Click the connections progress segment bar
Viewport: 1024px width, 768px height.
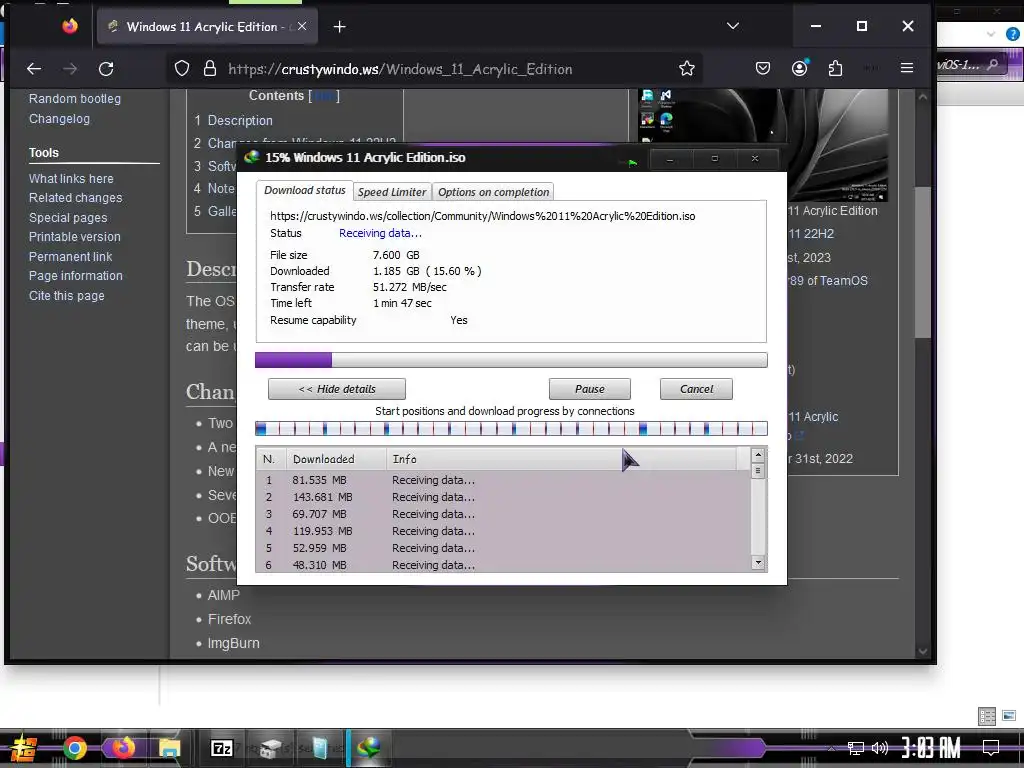(511, 428)
